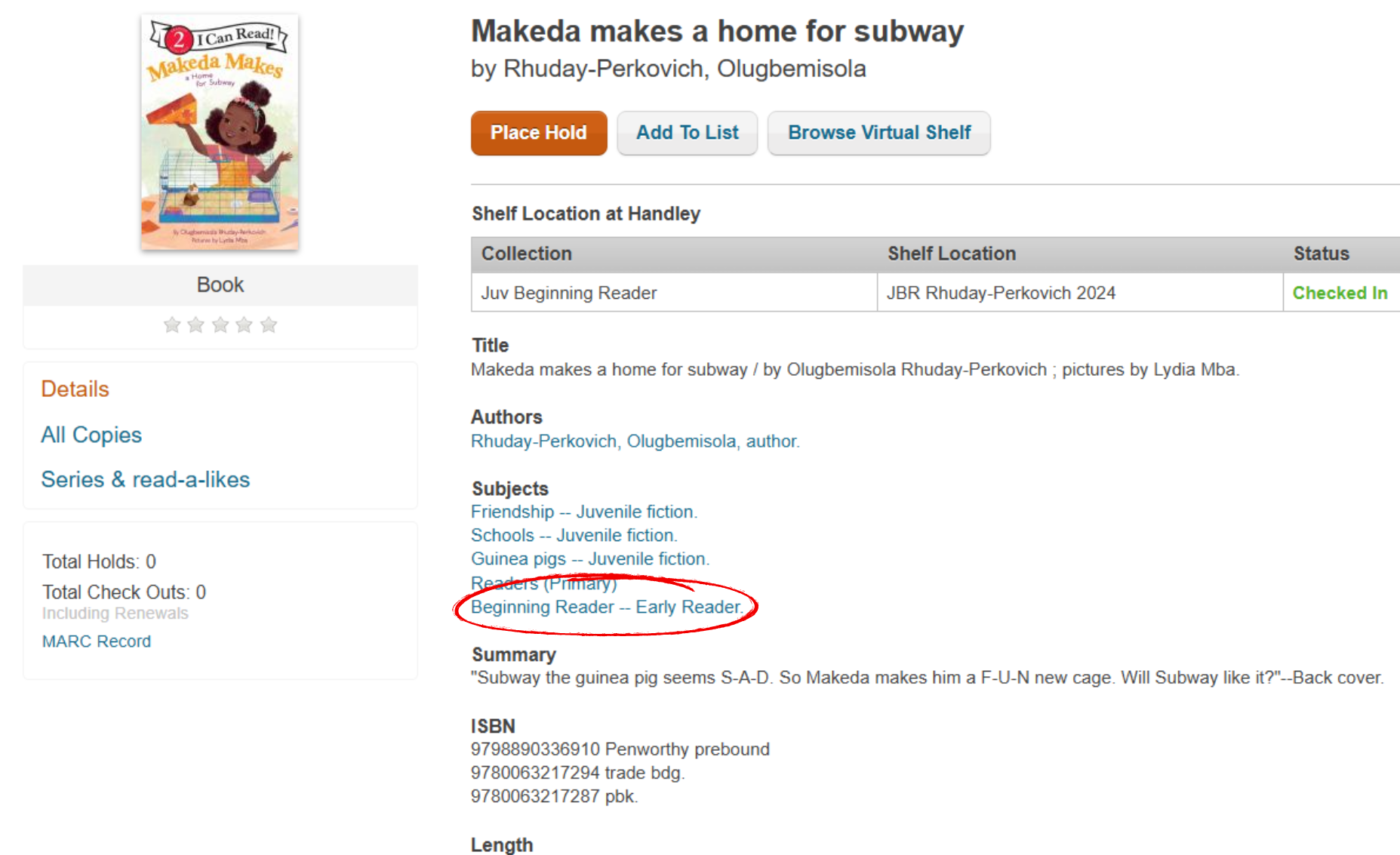Follow the Rhuday-Perkovich, Olugbemisola author link
This screenshot has width=1400, height=855.
click(635, 441)
